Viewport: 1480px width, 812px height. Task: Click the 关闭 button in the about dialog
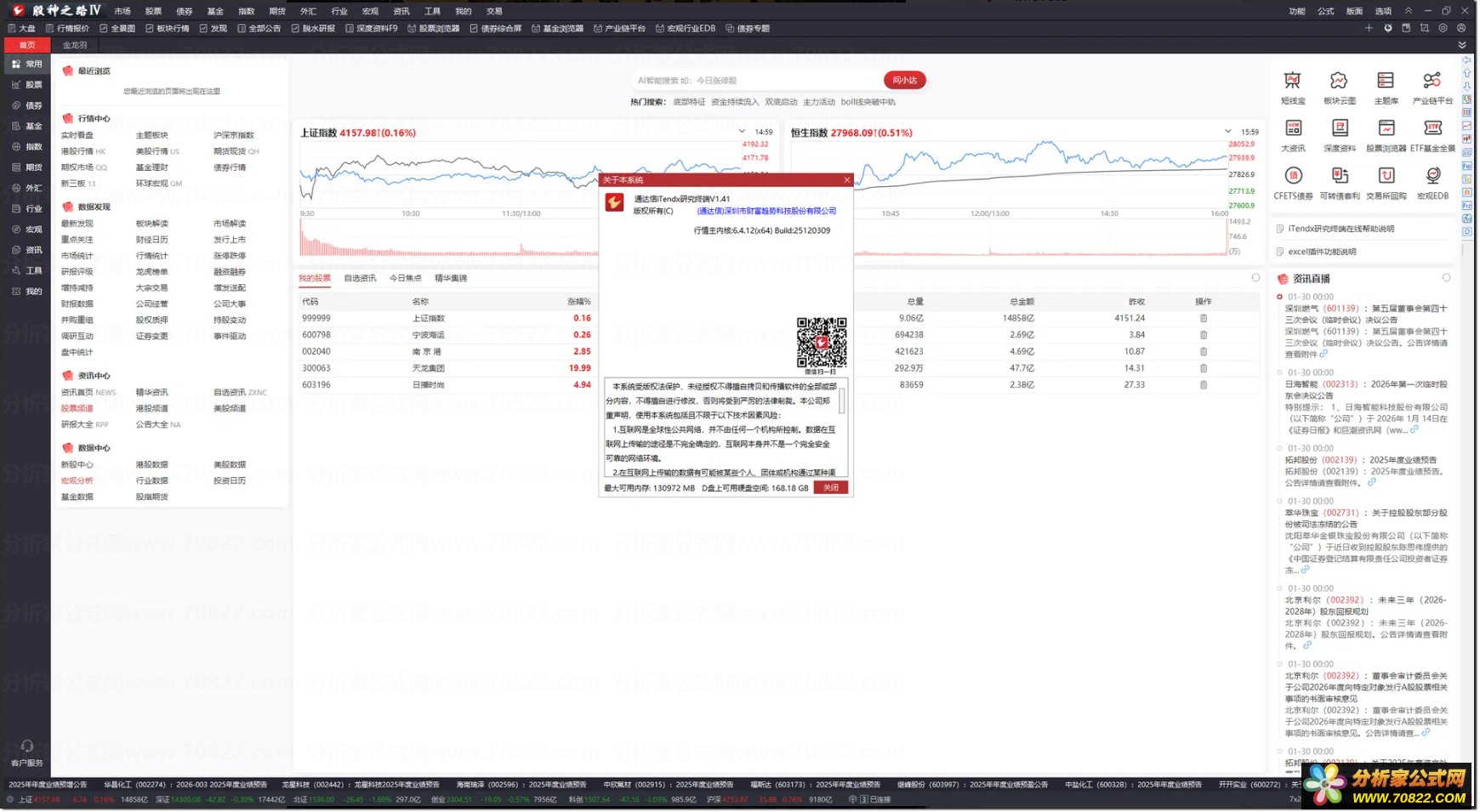(x=830, y=488)
